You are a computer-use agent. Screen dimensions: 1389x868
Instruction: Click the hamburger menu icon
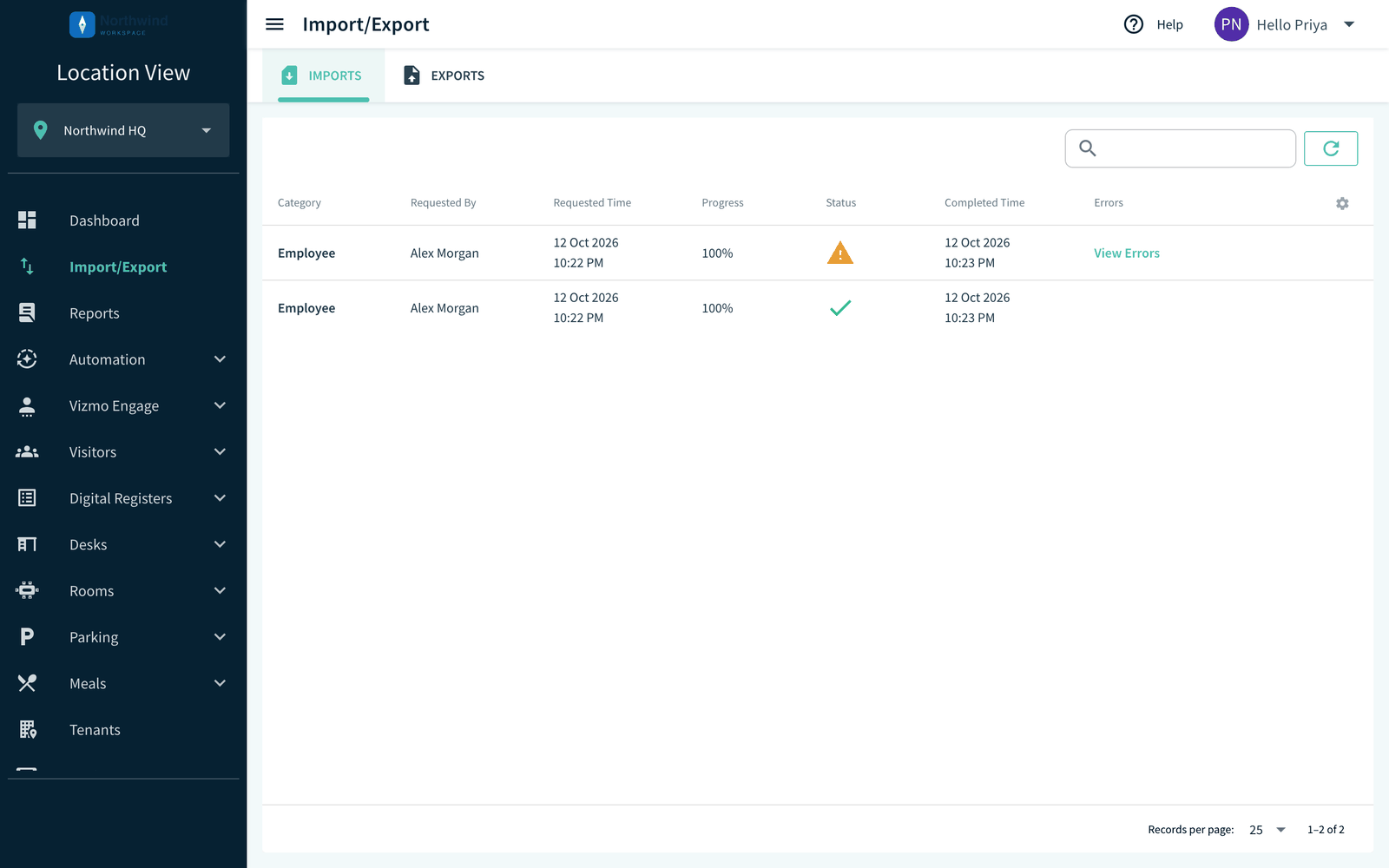(274, 24)
